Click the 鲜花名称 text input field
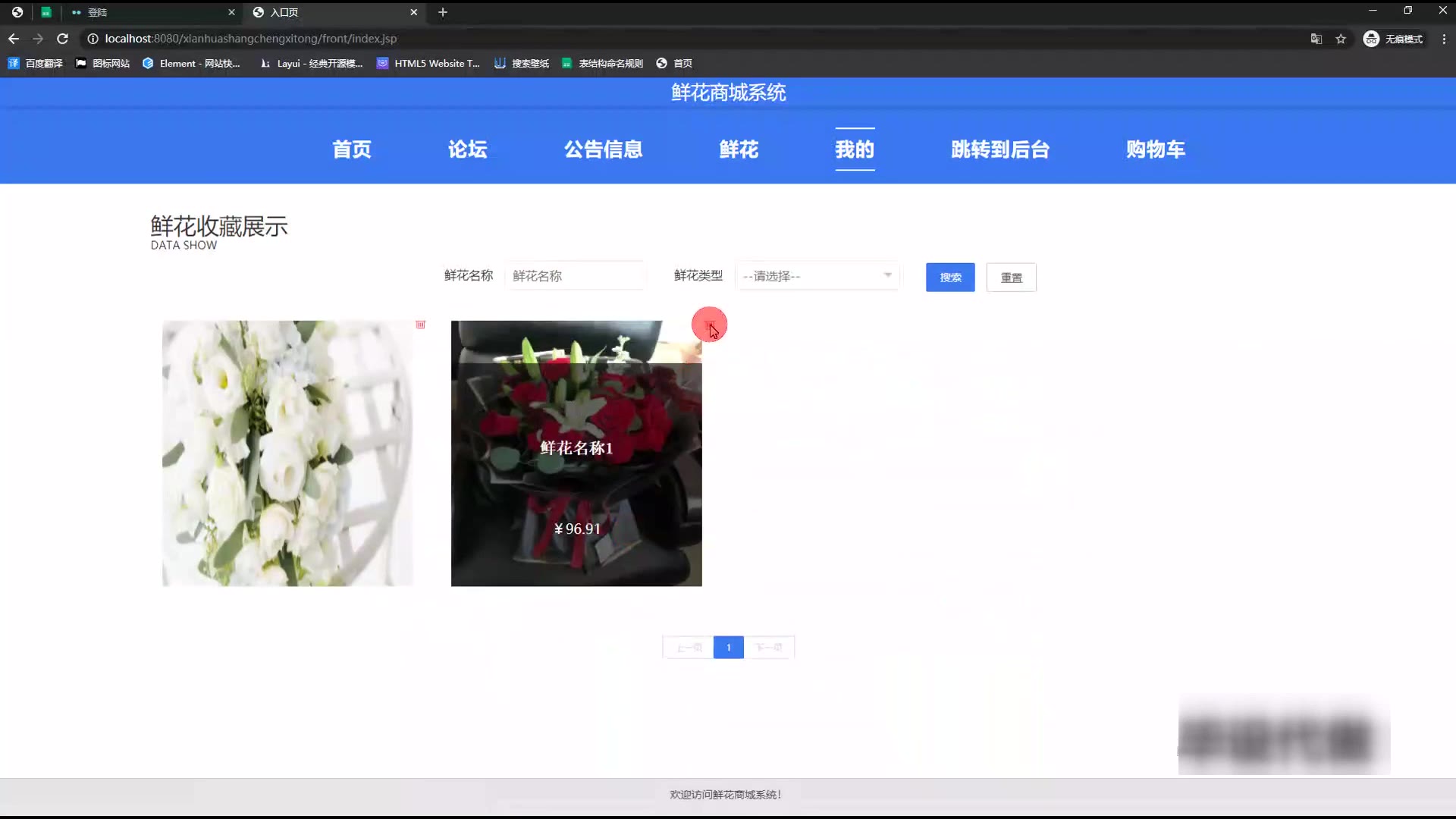 [x=575, y=276]
